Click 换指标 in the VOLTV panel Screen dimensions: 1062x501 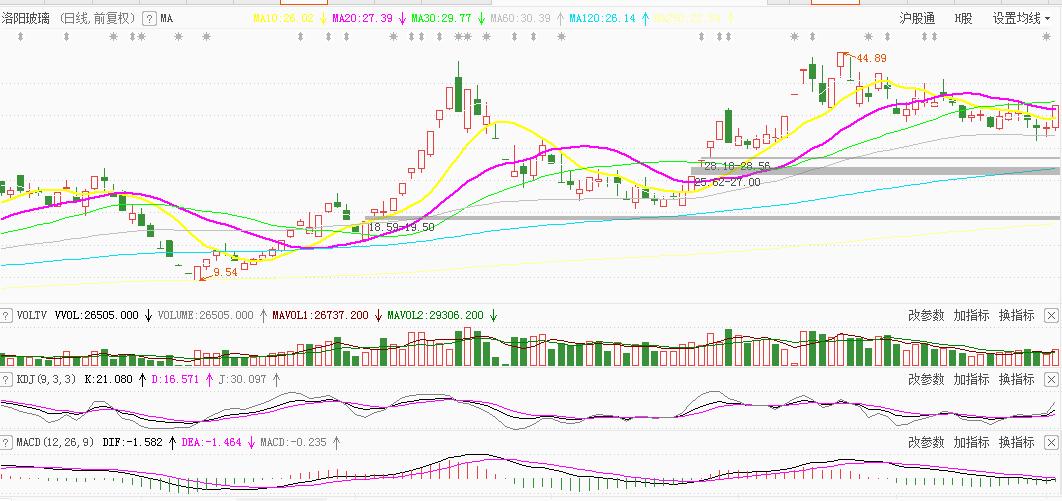tap(1016, 315)
